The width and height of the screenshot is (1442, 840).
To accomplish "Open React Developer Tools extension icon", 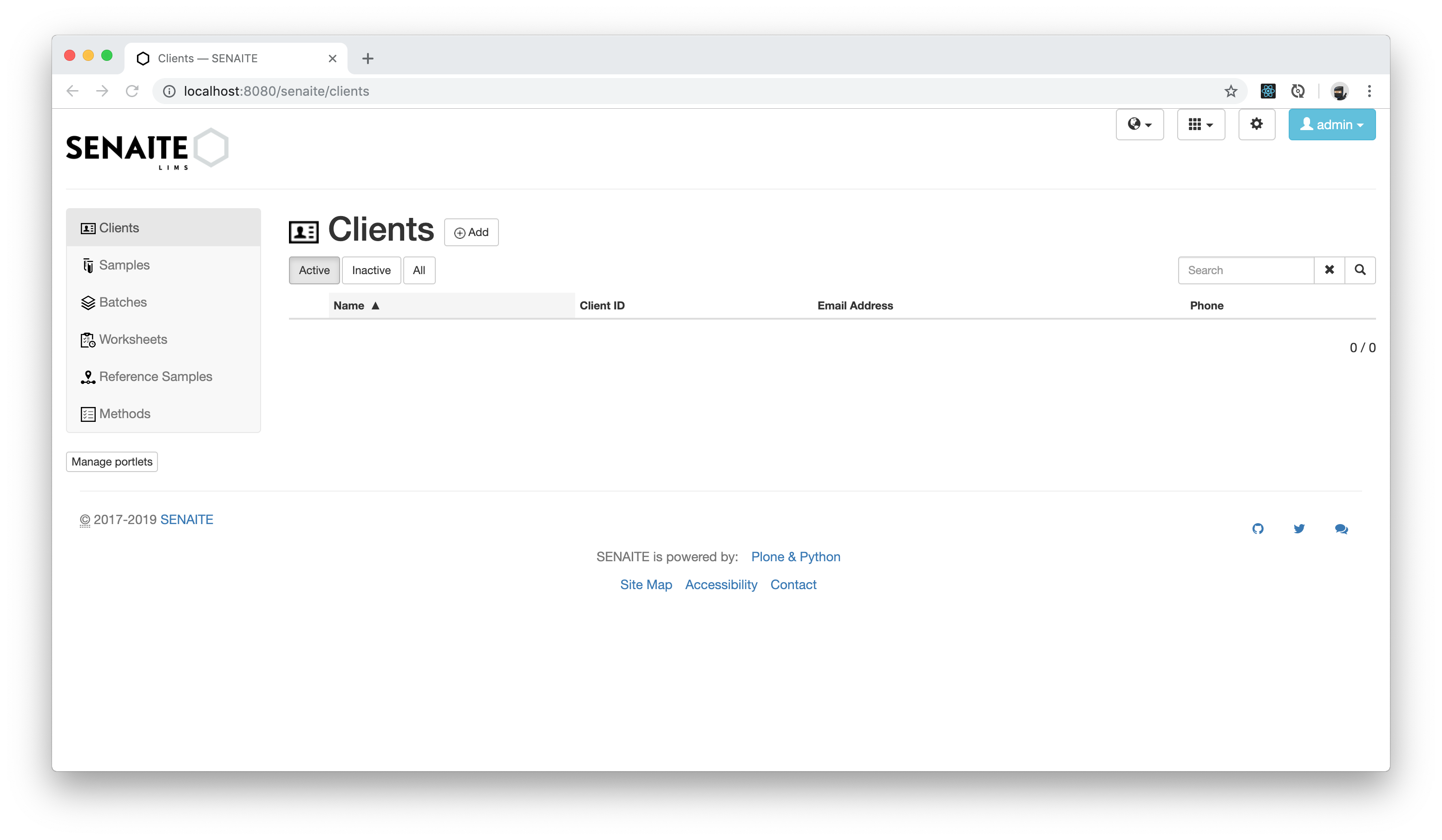I will (x=1268, y=91).
